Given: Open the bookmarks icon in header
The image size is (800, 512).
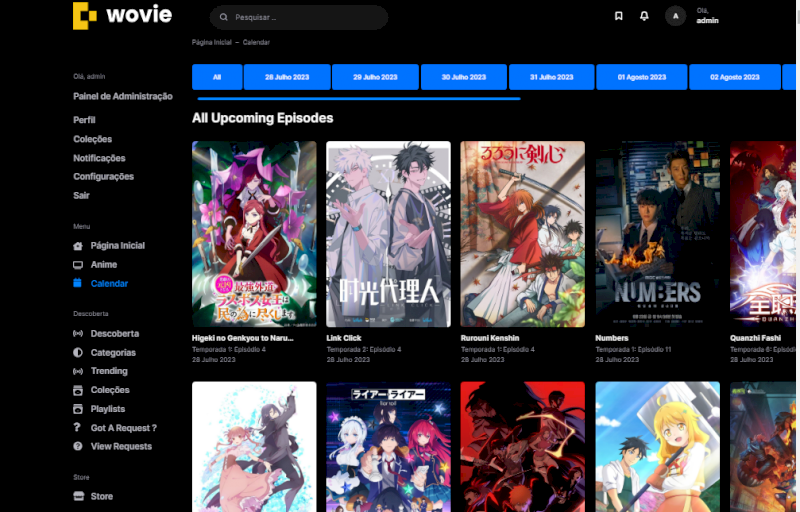Looking at the screenshot, I should [x=618, y=16].
